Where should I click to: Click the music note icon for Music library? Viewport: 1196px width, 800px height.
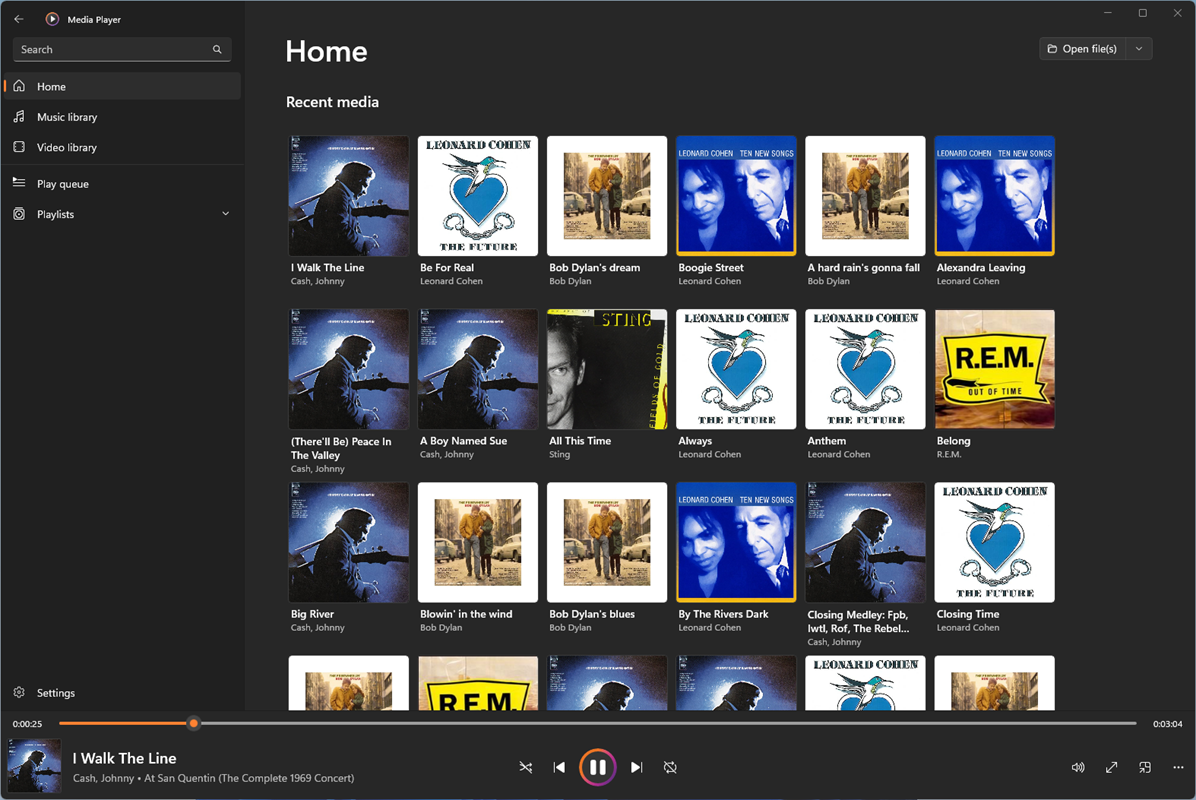coord(20,117)
